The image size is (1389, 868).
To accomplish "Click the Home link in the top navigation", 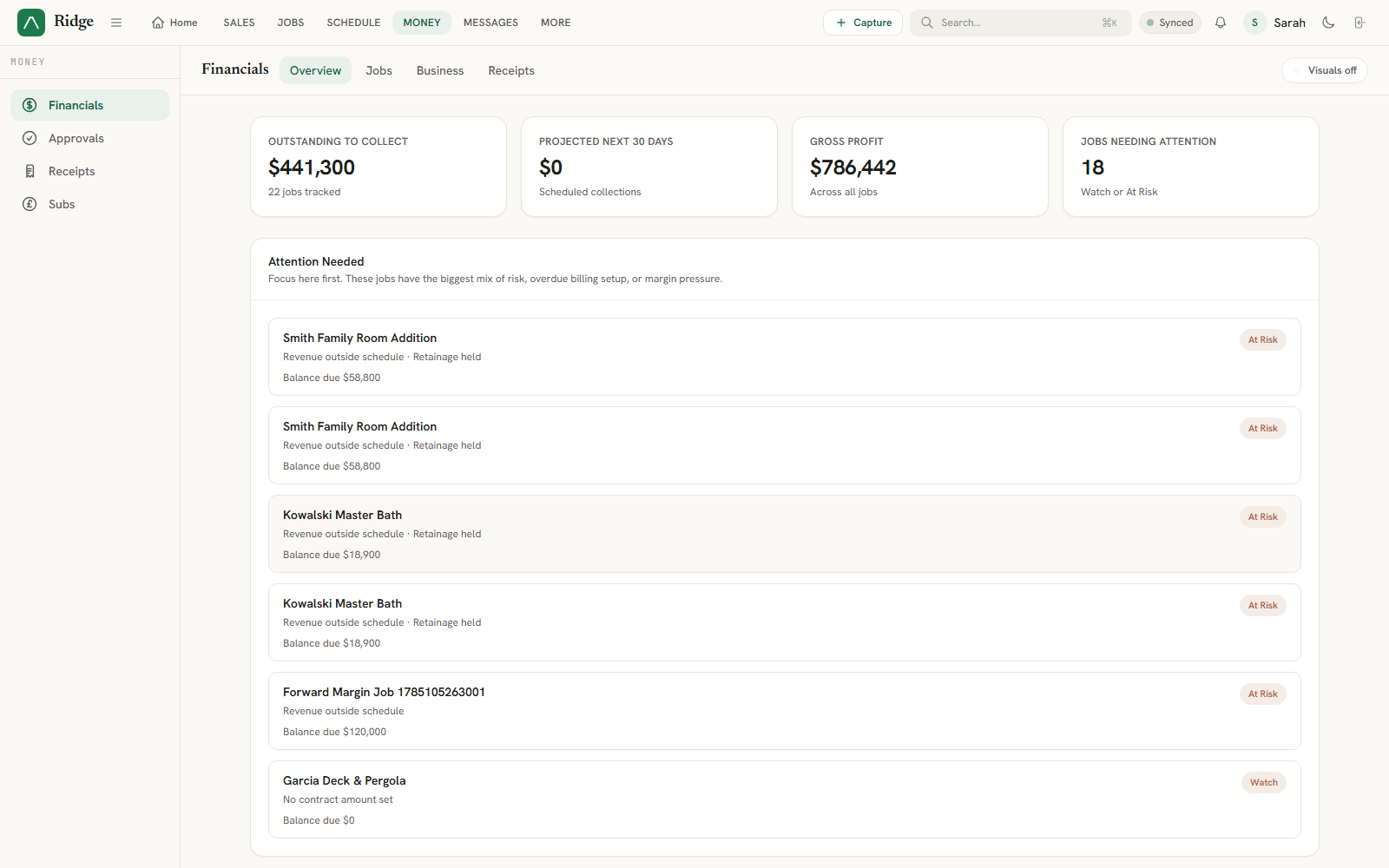I will [x=174, y=23].
